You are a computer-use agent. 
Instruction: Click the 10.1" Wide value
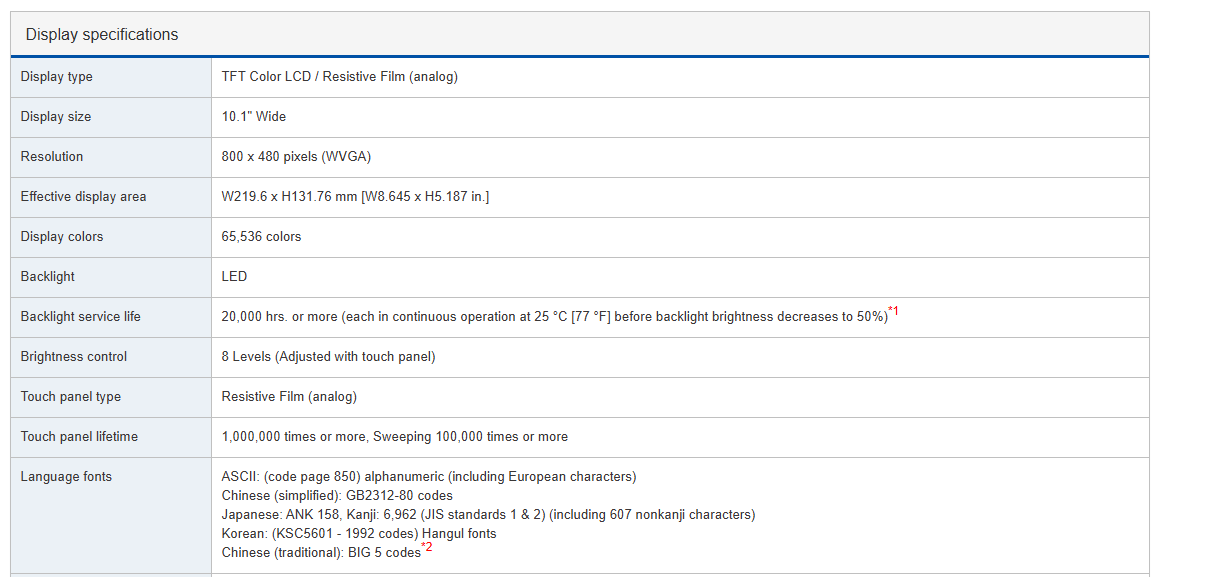tap(254, 117)
